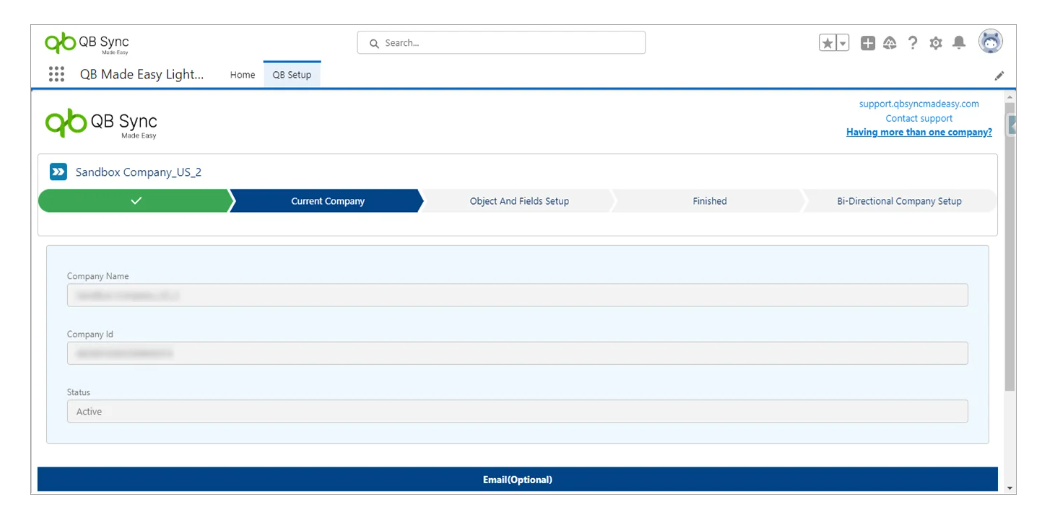Click the QB Sync logo in the header
Image resolution: width=1038 pixels, height=524 pixels.
[x=87, y=43]
